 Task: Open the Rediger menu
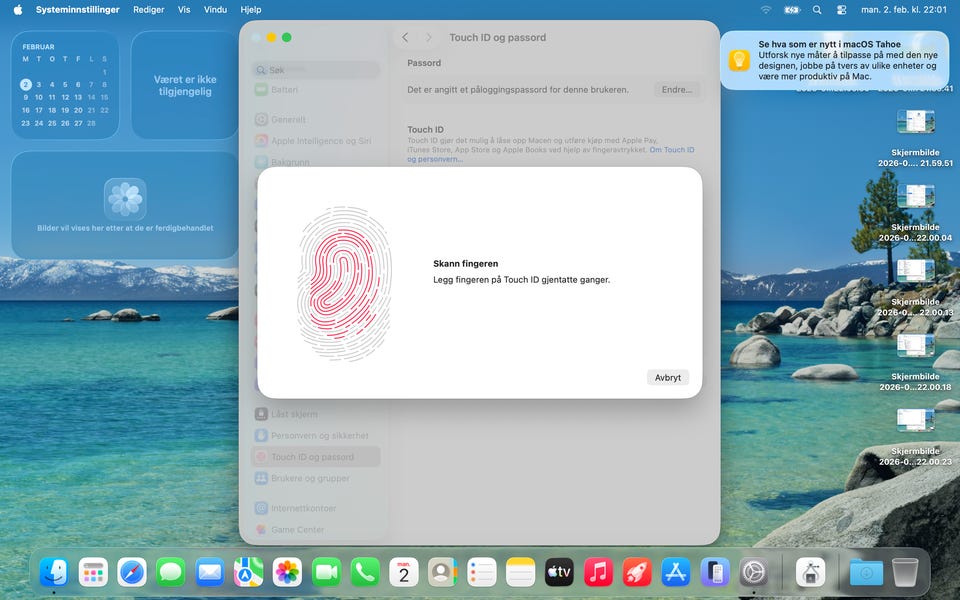[x=148, y=9]
